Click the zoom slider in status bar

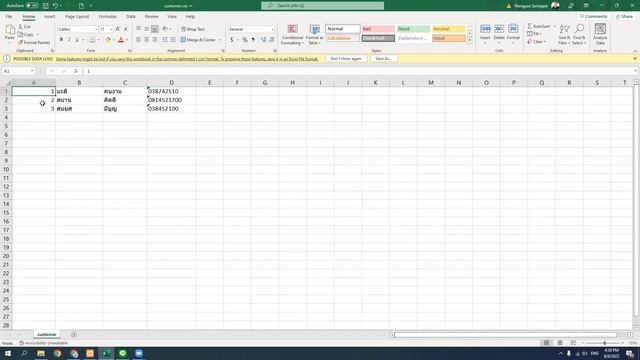tap(604, 343)
